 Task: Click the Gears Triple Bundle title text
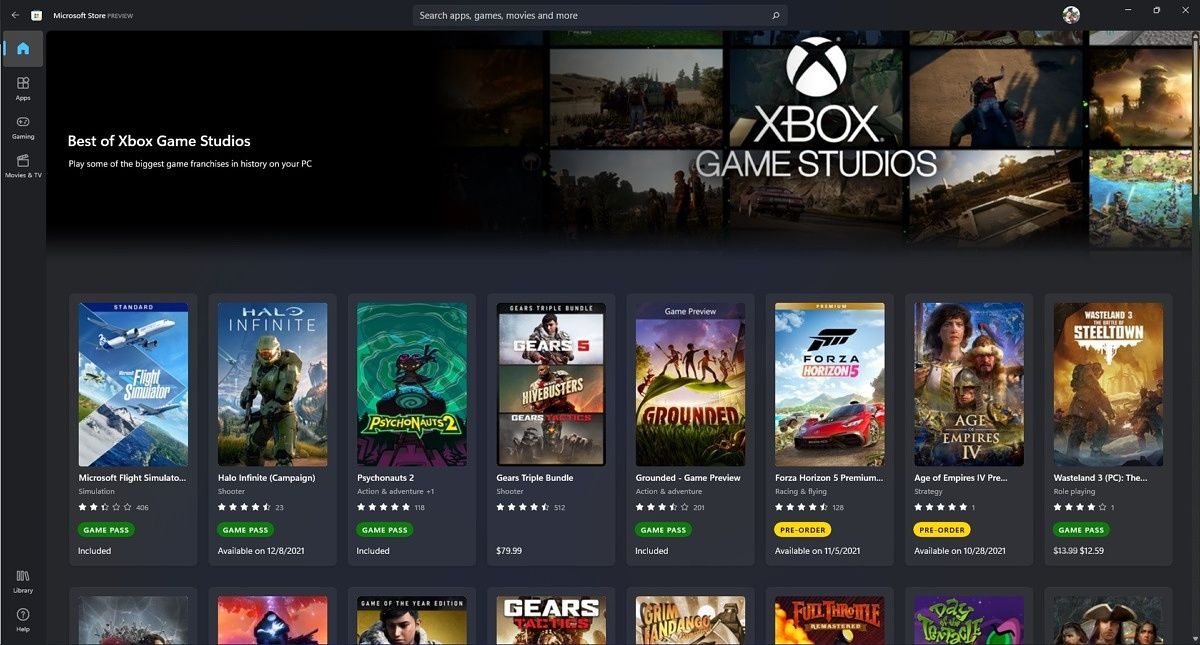[535, 478]
